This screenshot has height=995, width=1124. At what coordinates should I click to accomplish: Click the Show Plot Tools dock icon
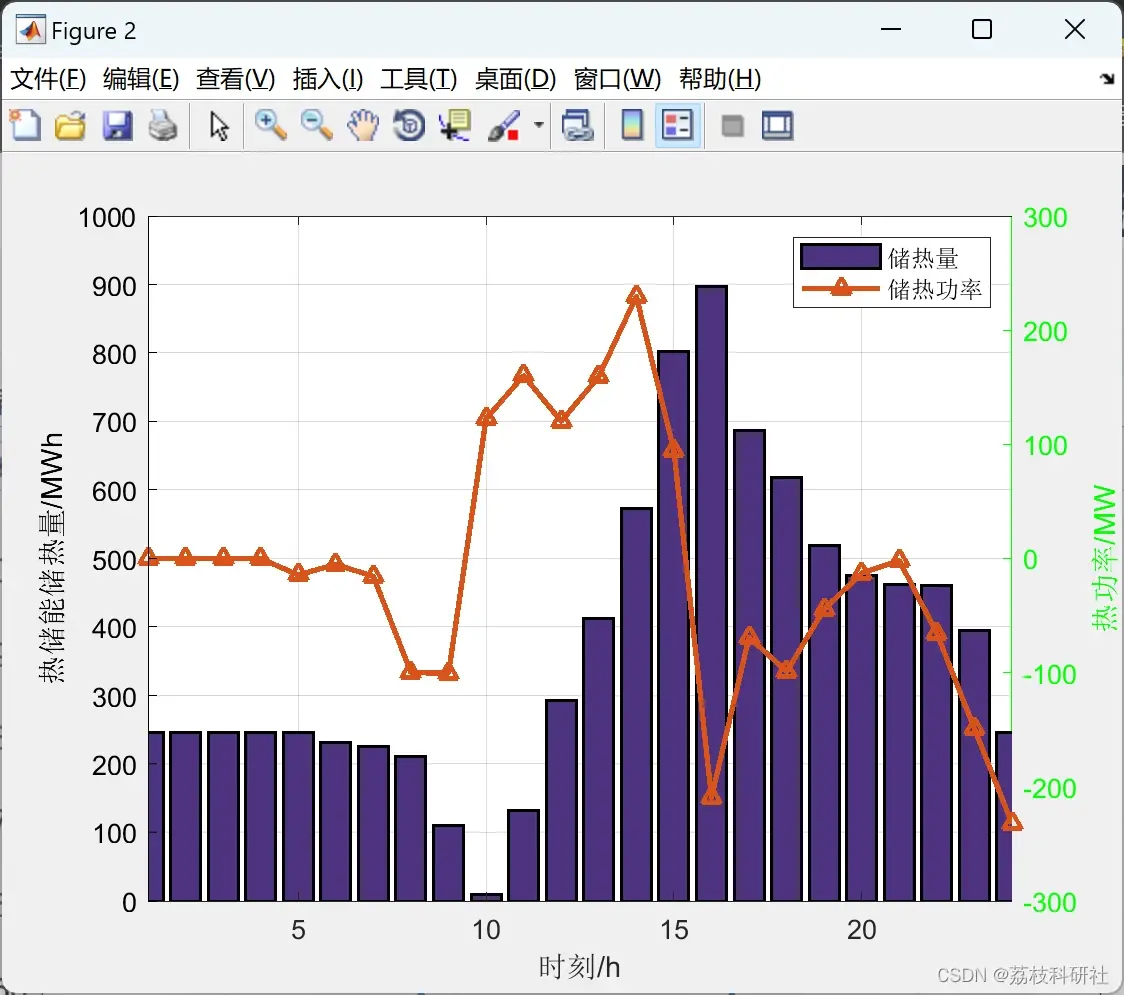click(x=777, y=125)
